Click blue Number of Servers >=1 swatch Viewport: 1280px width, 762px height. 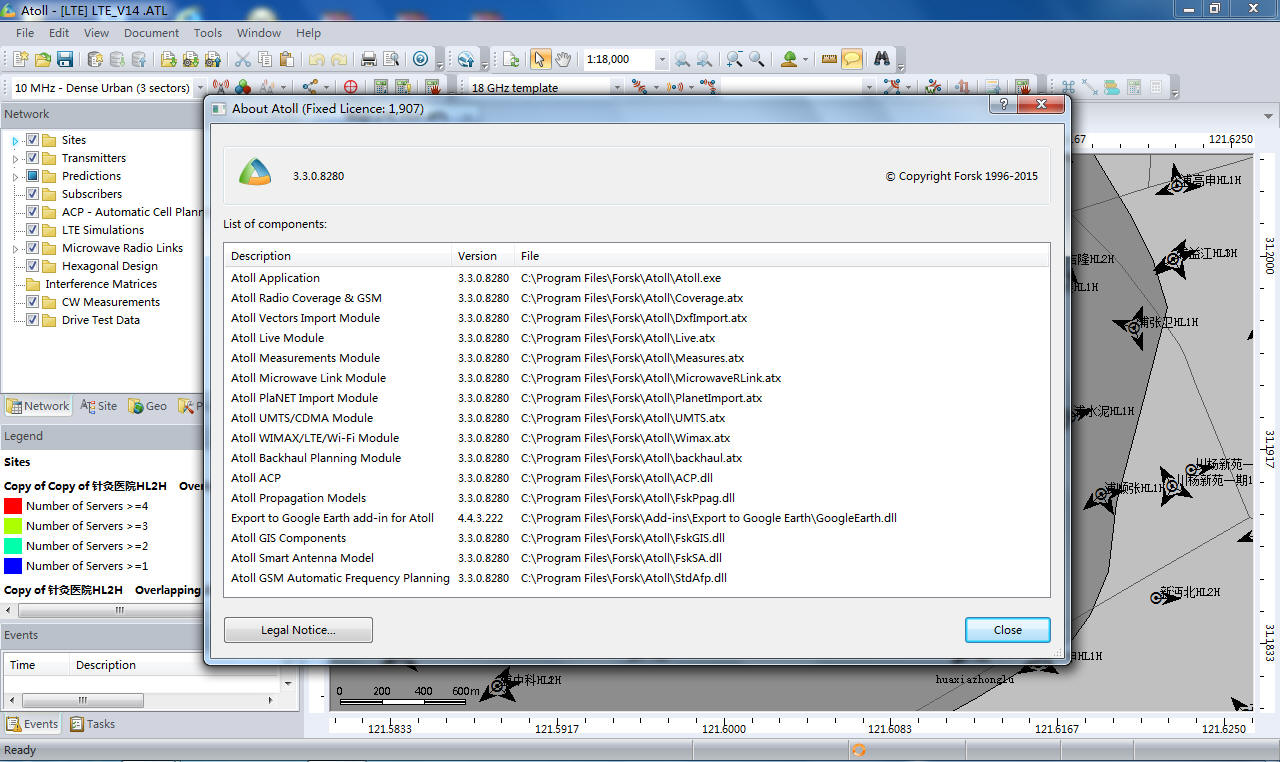pyautogui.click(x=13, y=566)
